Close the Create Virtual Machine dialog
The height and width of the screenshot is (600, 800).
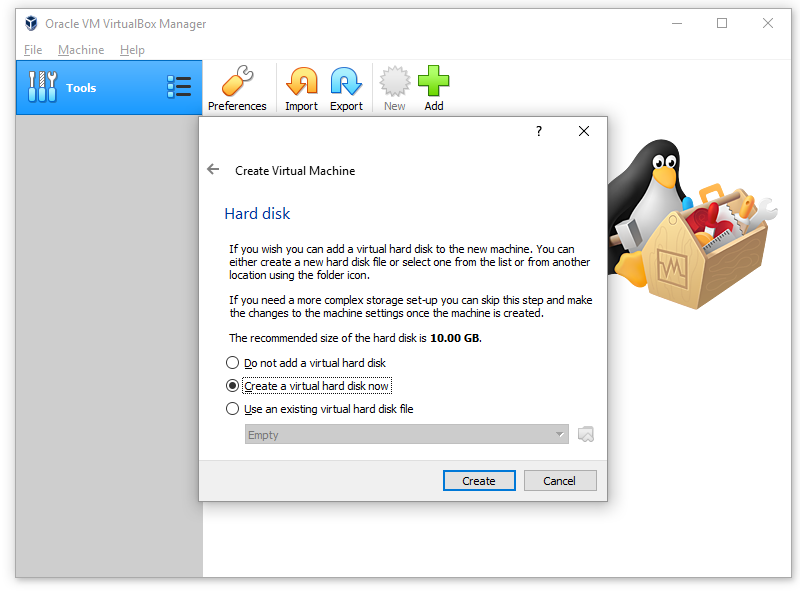pyautogui.click(x=584, y=131)
